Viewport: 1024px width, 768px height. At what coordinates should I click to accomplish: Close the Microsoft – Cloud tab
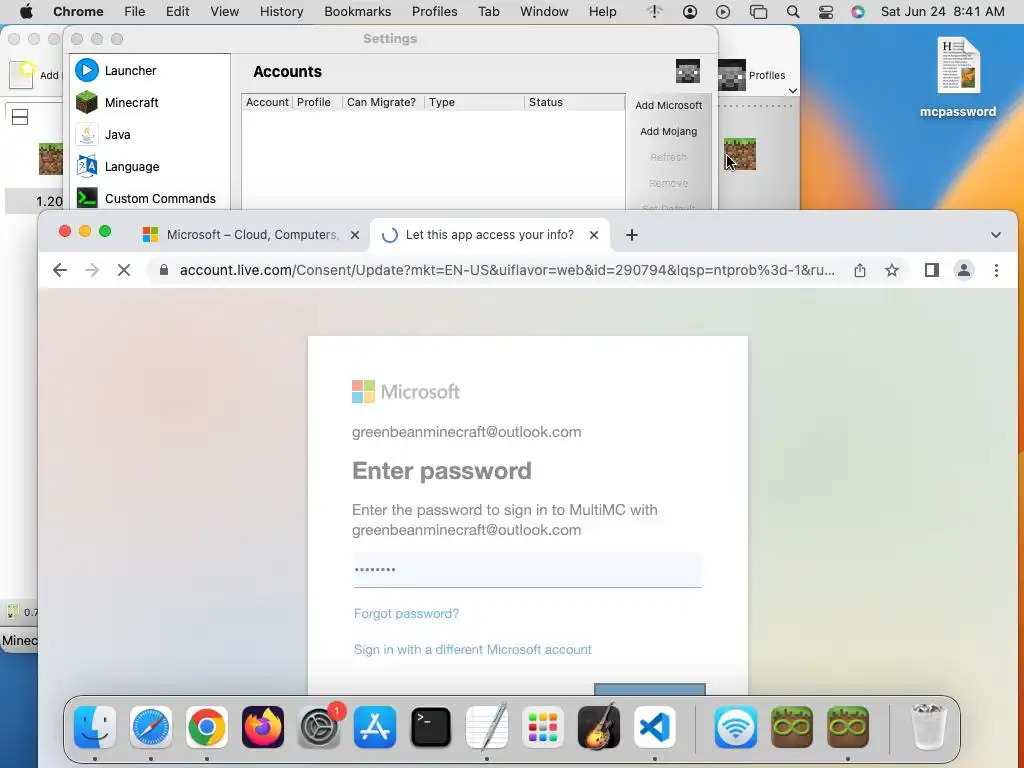[355, 234]
